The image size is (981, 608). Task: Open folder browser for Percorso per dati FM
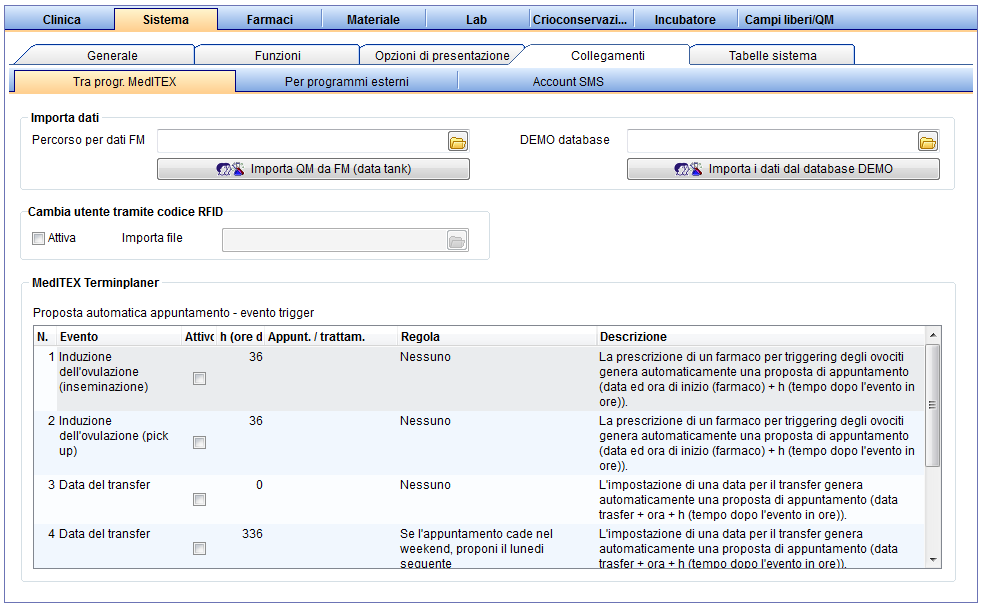[x=458, y=142]
